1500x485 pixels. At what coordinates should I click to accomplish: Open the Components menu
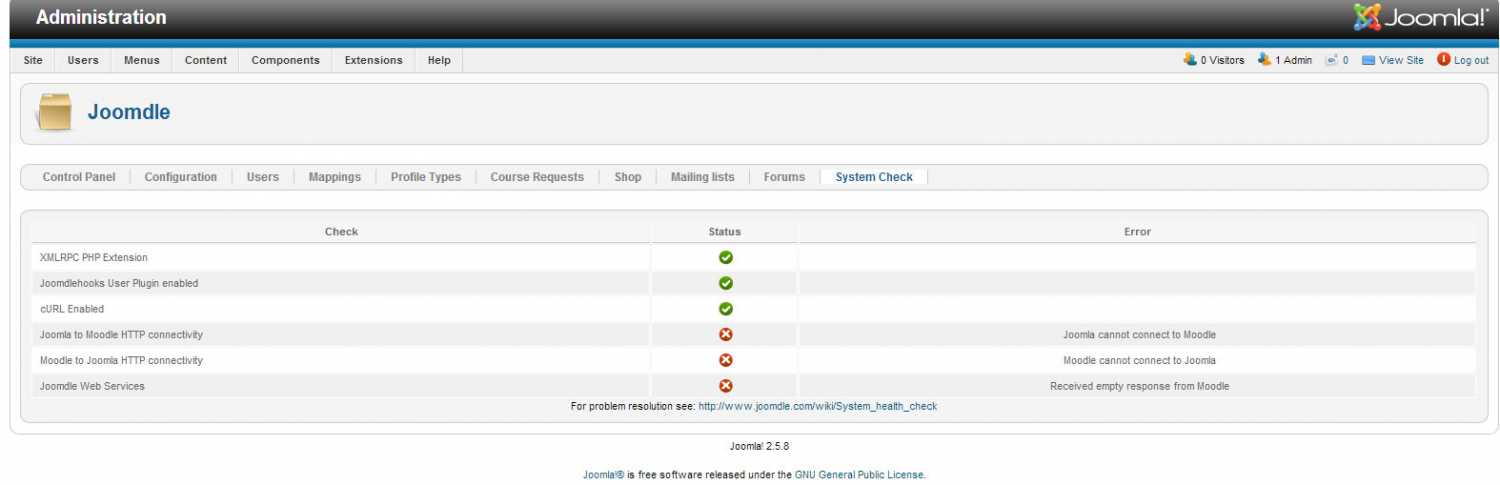285,60
